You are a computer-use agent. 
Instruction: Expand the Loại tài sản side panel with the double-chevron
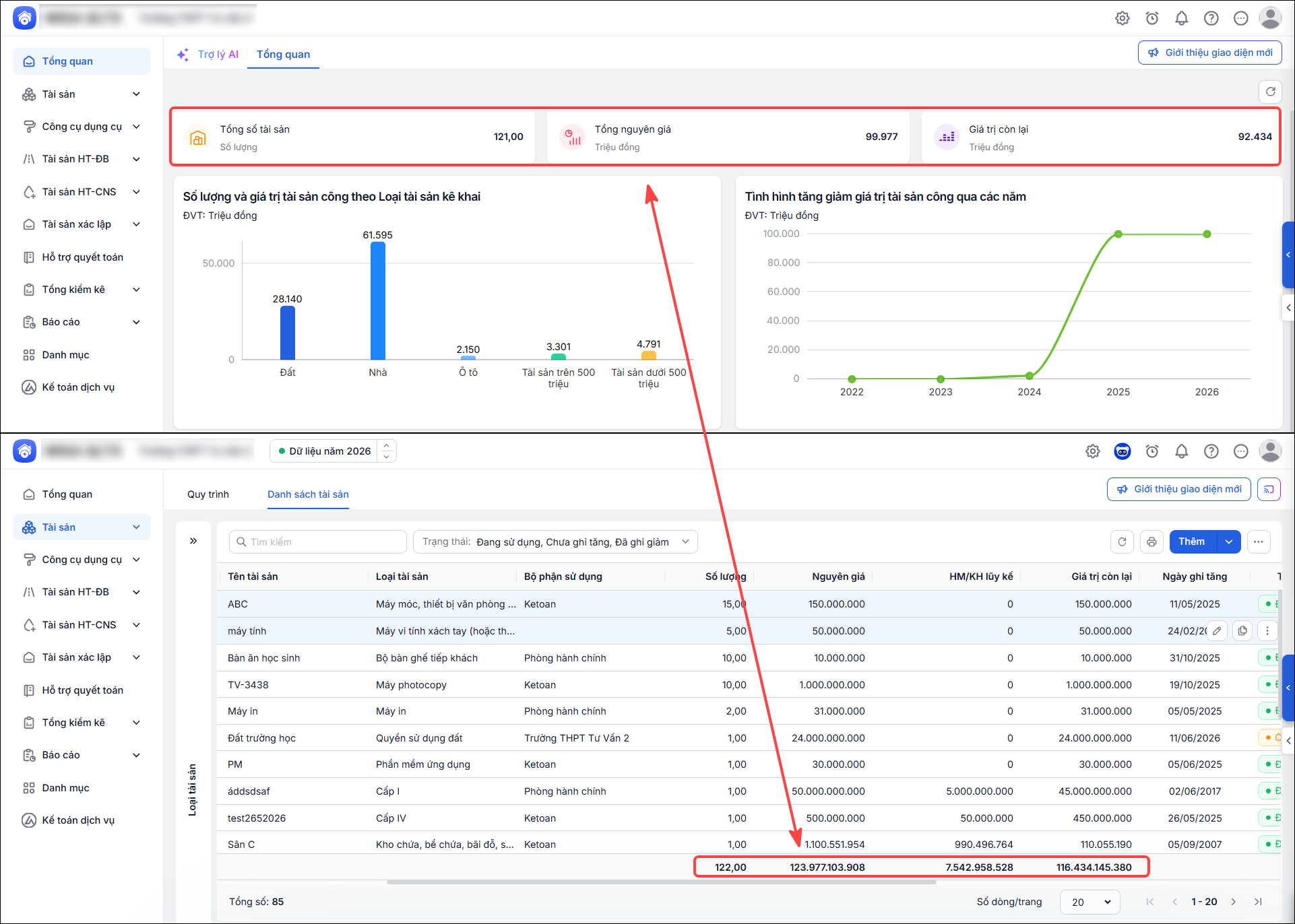point(193,541)
